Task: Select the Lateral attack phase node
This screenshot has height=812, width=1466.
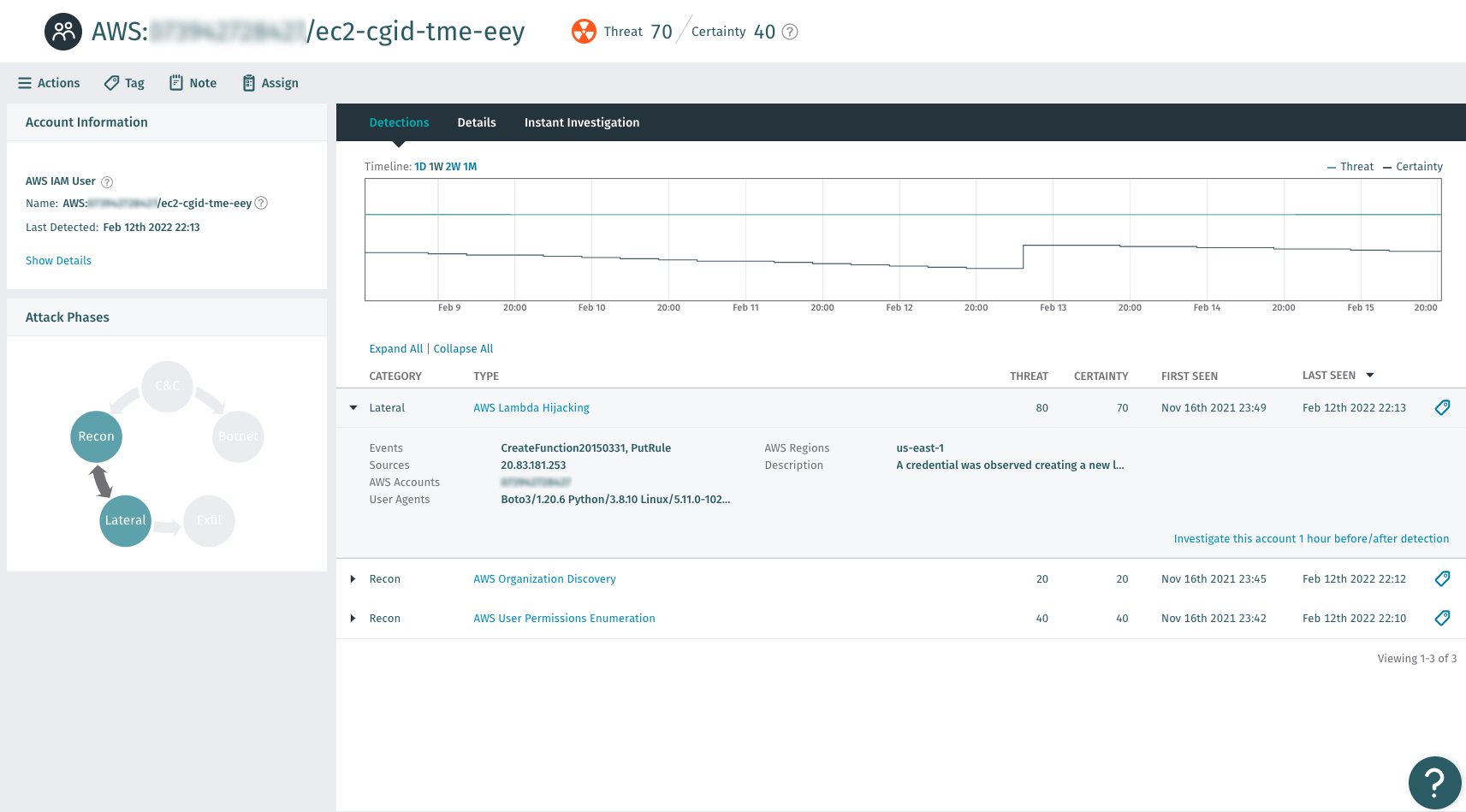Action: 125,520
